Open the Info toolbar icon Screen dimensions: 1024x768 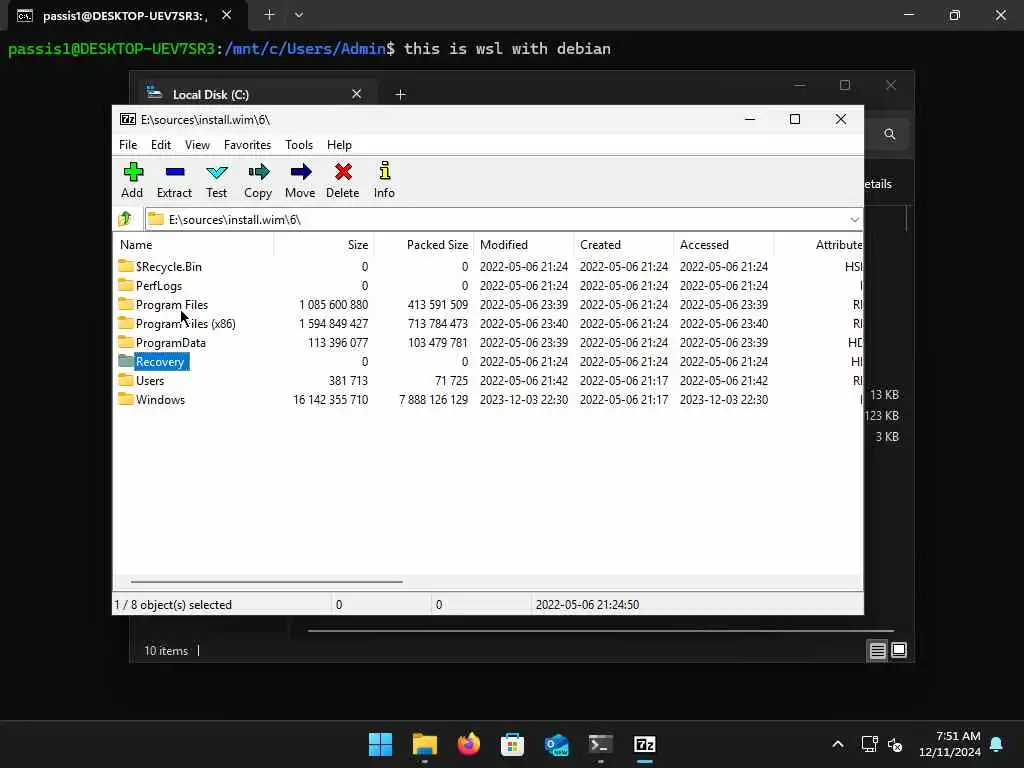[385, 171]
